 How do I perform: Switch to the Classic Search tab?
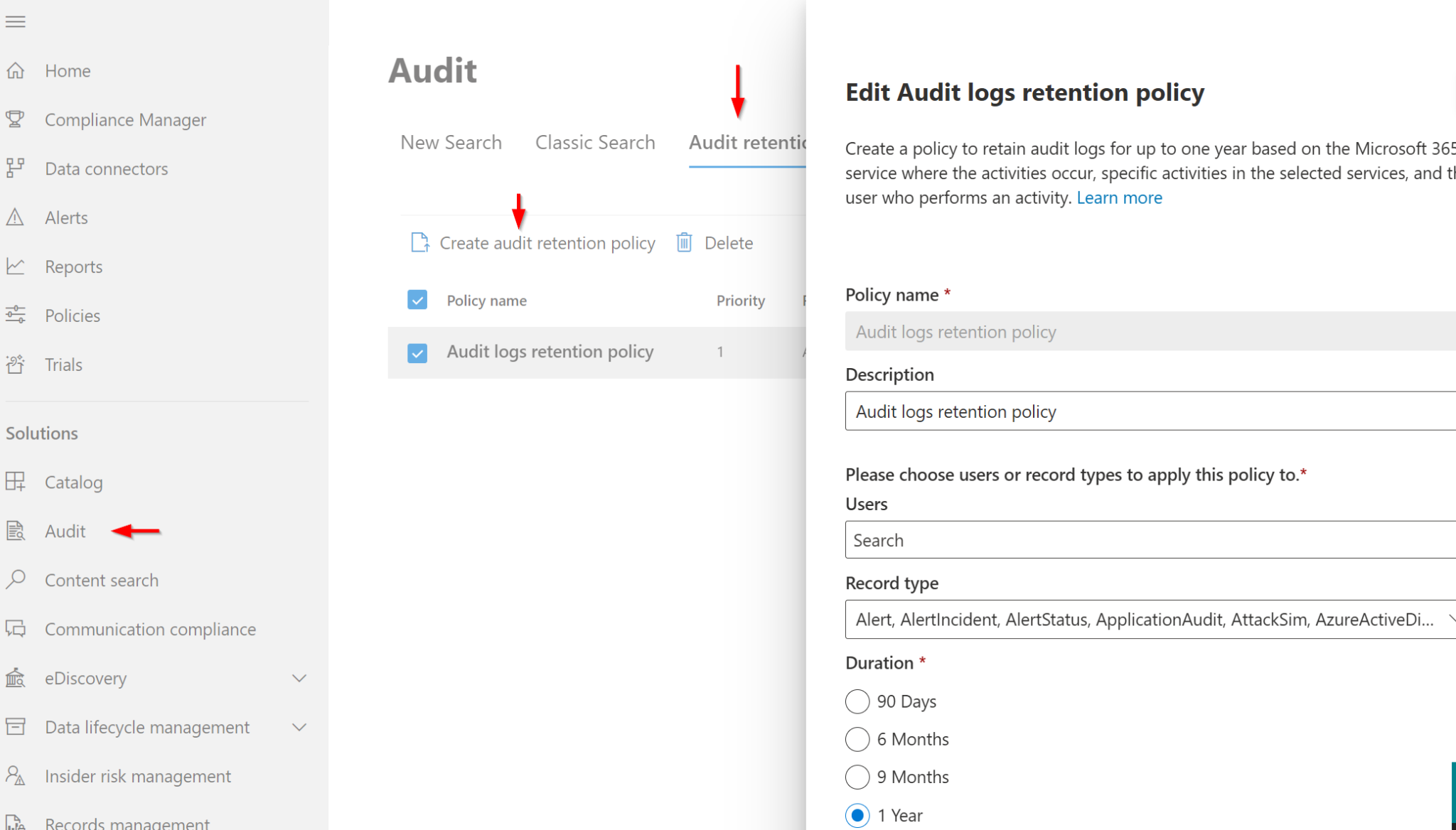pos(595,142)
